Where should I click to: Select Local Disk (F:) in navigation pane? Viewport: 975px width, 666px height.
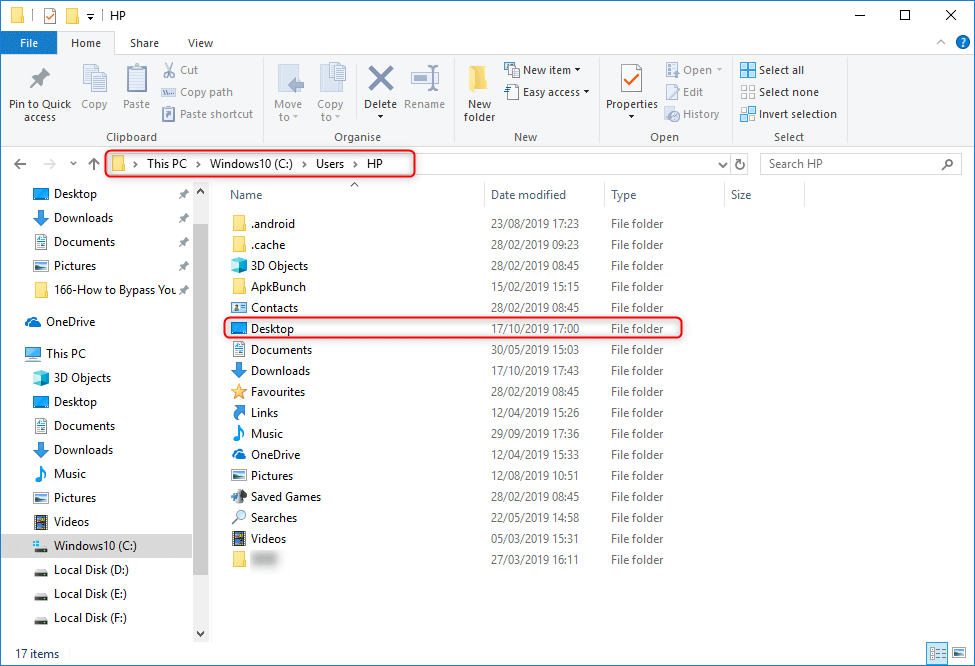pos(80,617)
